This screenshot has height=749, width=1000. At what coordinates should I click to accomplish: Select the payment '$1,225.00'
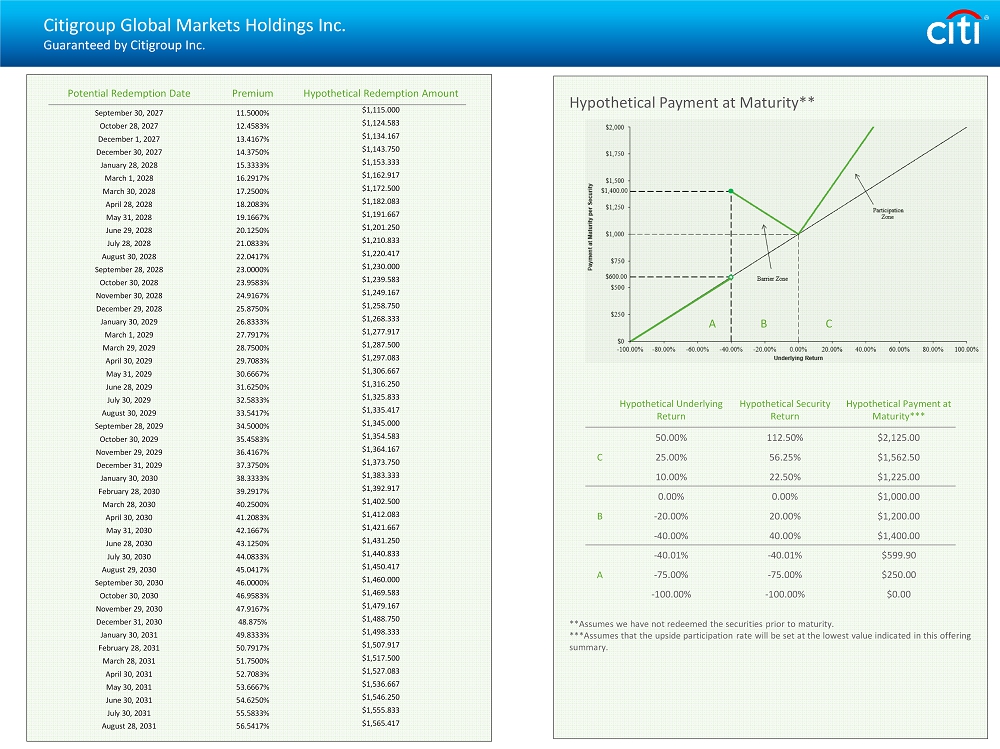click(x=898, y=477)
